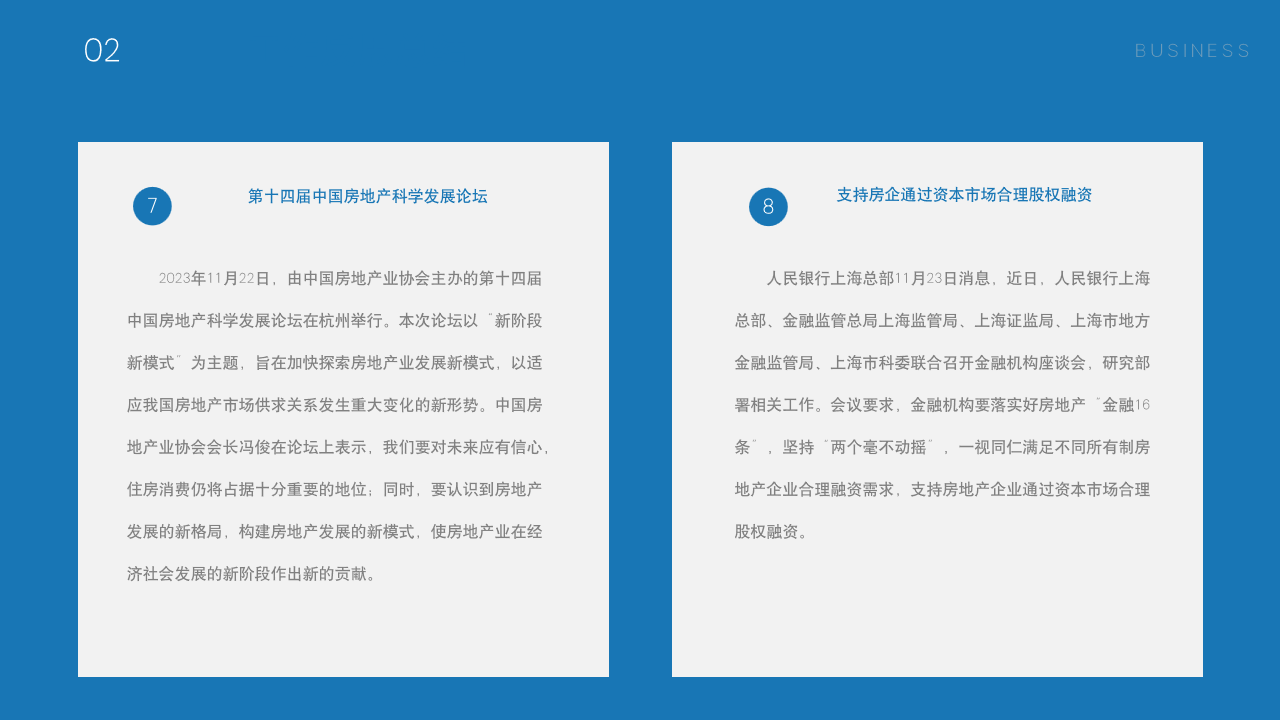
Task: Click the line beginning 2023年11月22日
Action: 350,278
